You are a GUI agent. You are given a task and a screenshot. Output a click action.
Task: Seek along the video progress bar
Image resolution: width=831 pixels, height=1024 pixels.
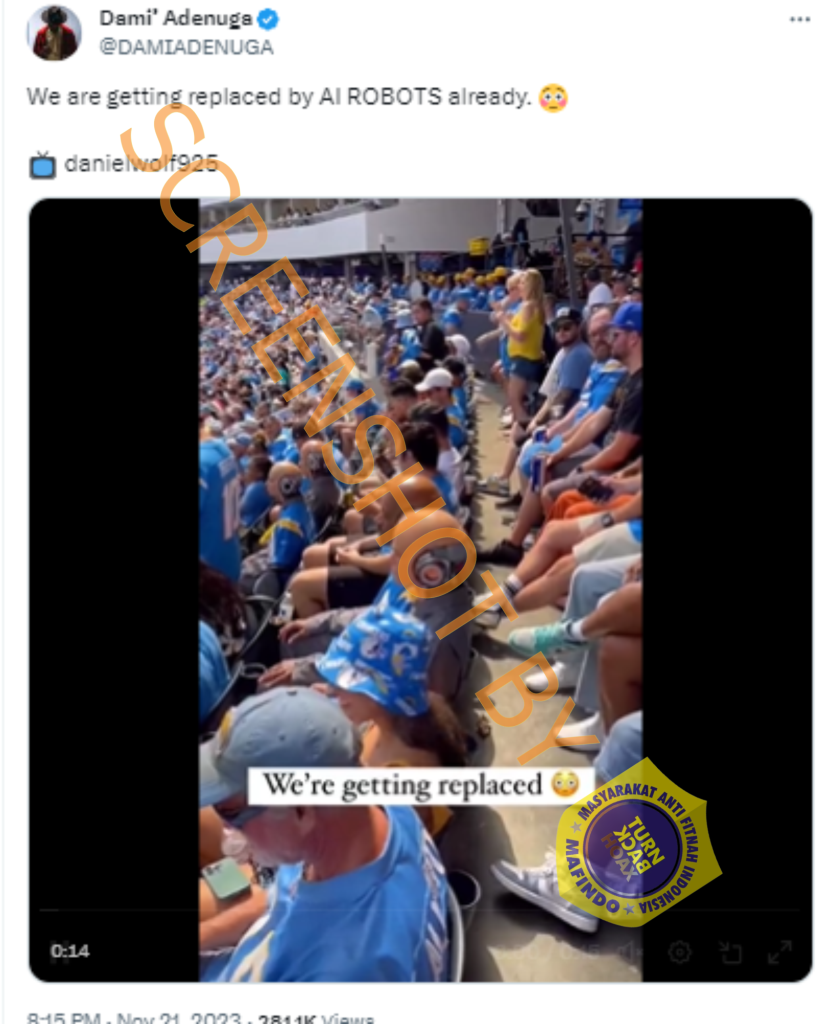pyautogui.click(x=420, y=909)
